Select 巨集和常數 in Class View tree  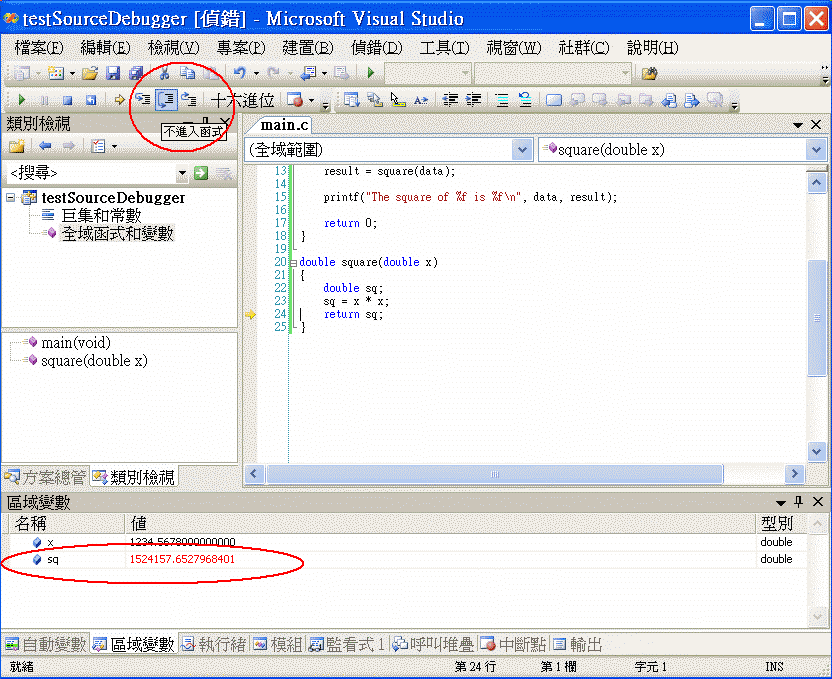[101, 215]
